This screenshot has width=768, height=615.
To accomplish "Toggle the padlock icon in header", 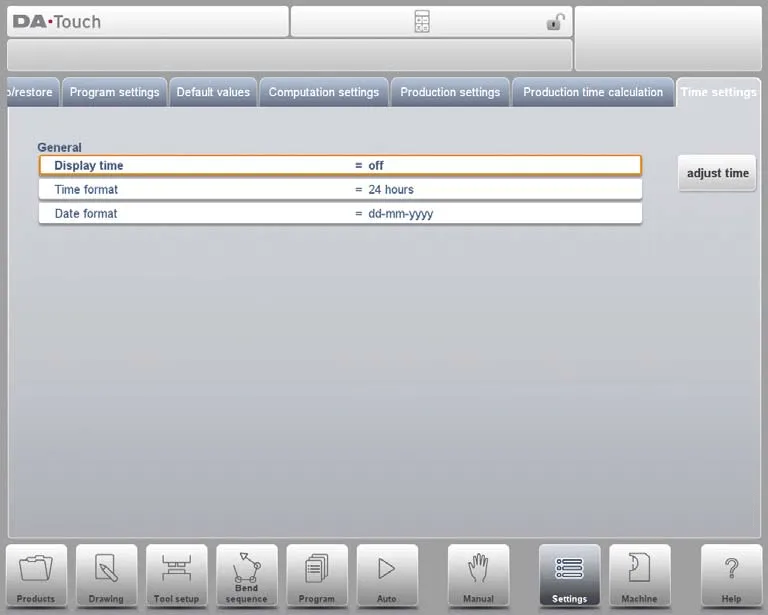I will [555, 22].
